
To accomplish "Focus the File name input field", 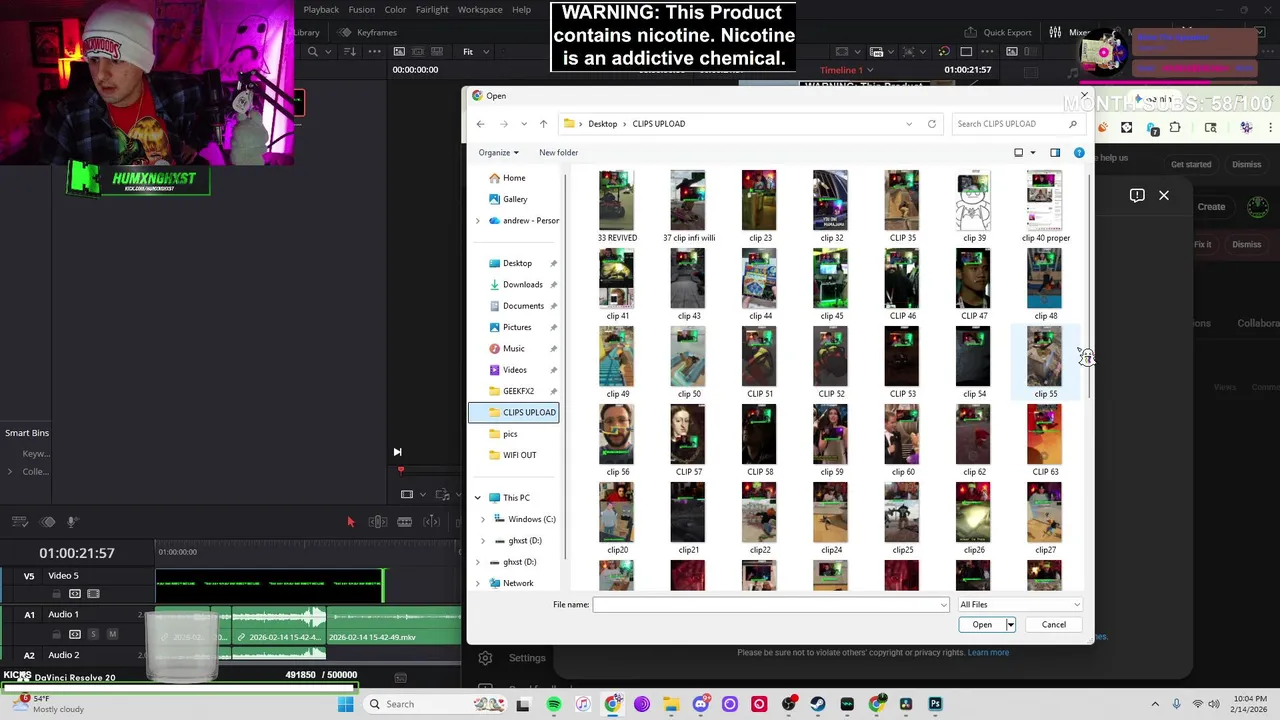I will (765, 604).
